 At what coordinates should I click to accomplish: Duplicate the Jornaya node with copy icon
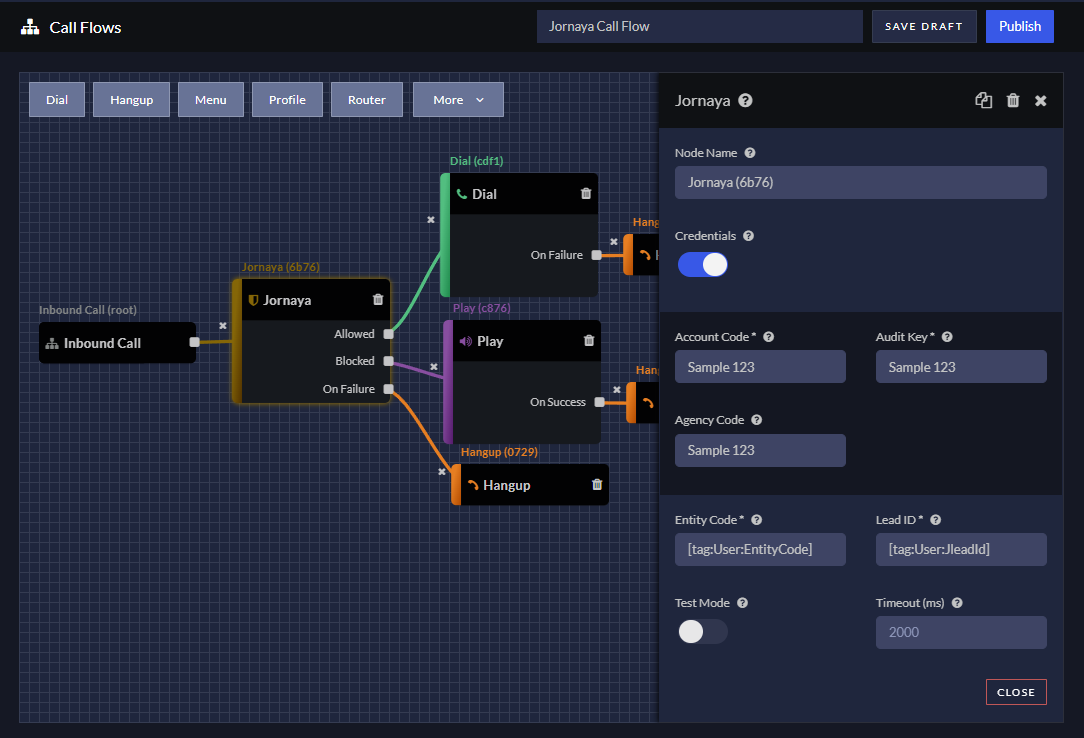(984, 100)
